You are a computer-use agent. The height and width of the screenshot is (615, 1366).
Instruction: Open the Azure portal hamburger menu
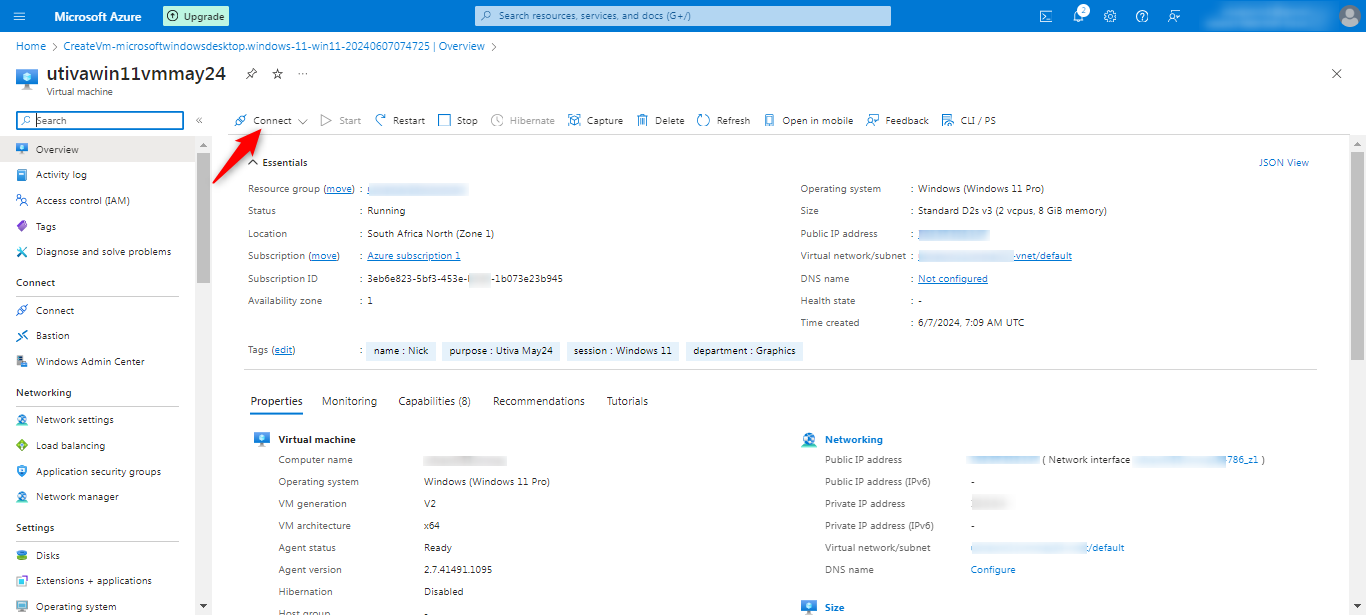point(20,16)
